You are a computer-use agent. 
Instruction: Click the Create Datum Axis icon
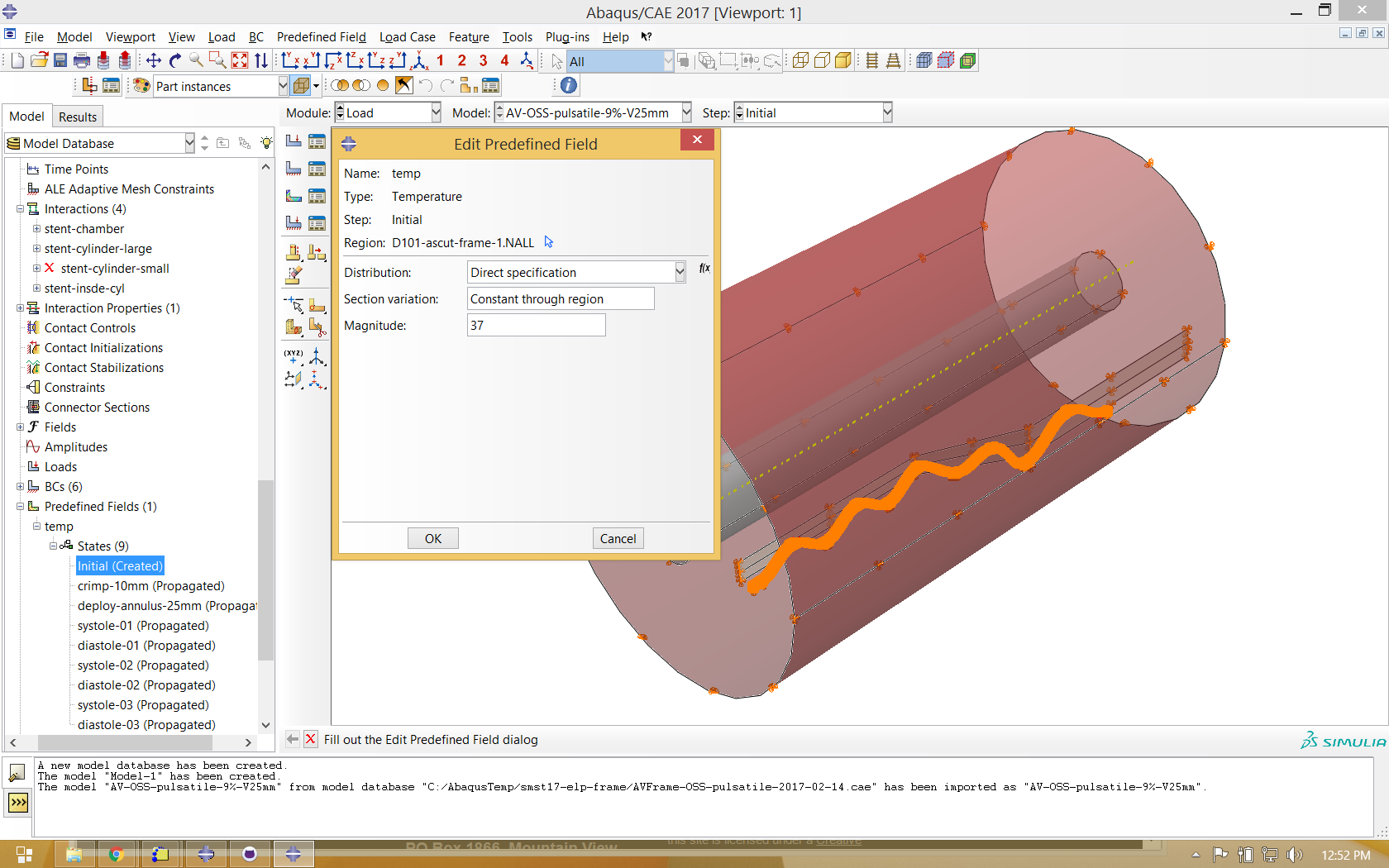point(317,356)
